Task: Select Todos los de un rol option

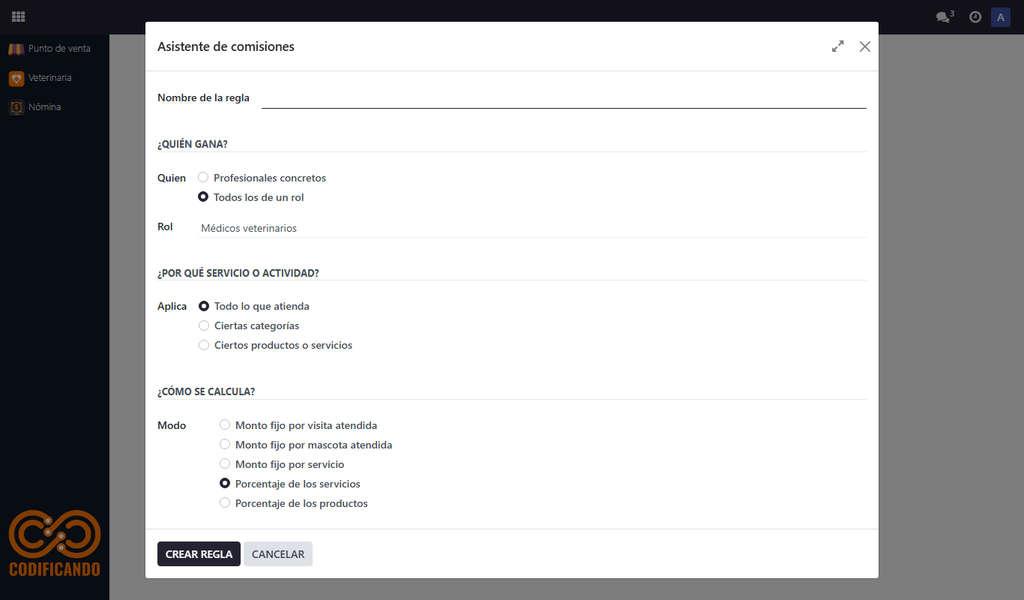Action: (203, 197)
